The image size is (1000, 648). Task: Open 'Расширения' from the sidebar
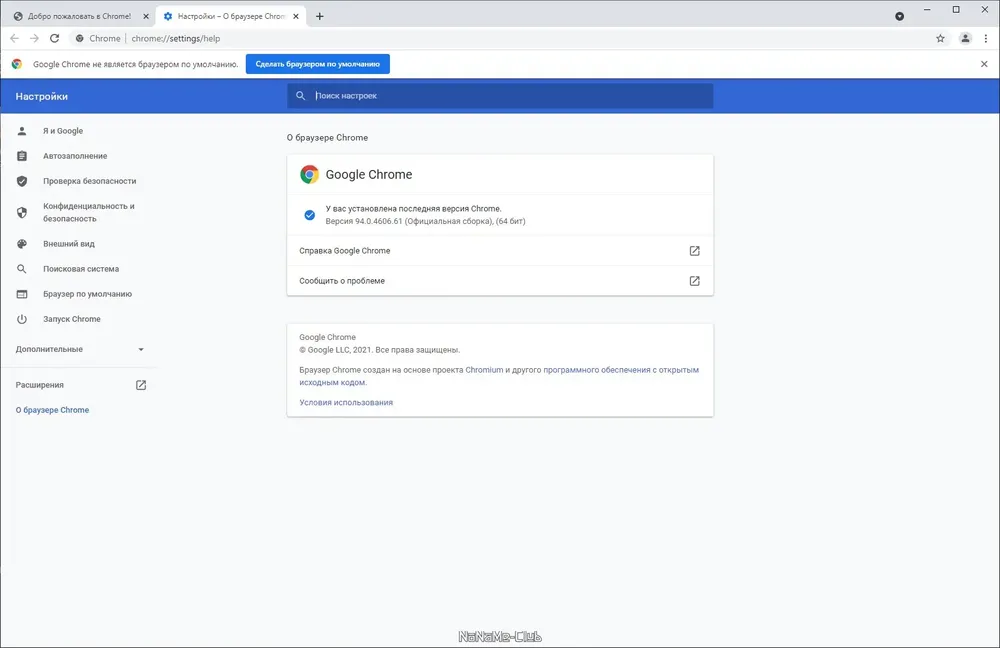[40, 385]
